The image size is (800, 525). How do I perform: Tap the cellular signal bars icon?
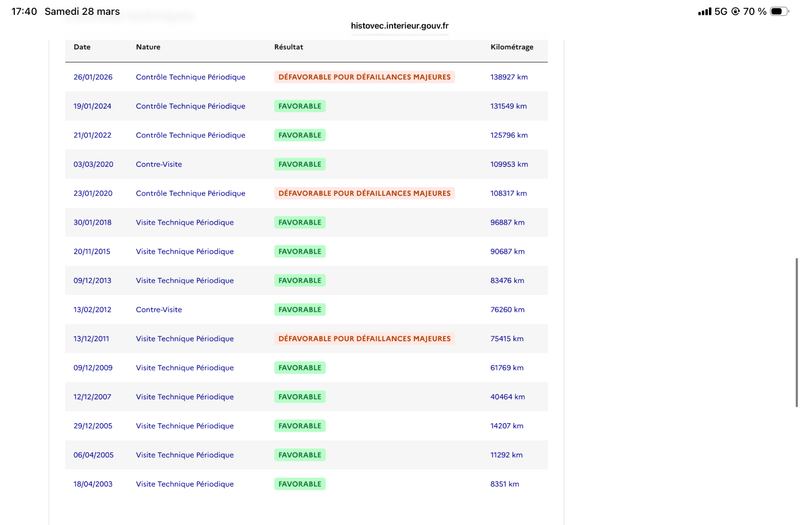coord(705,11)
